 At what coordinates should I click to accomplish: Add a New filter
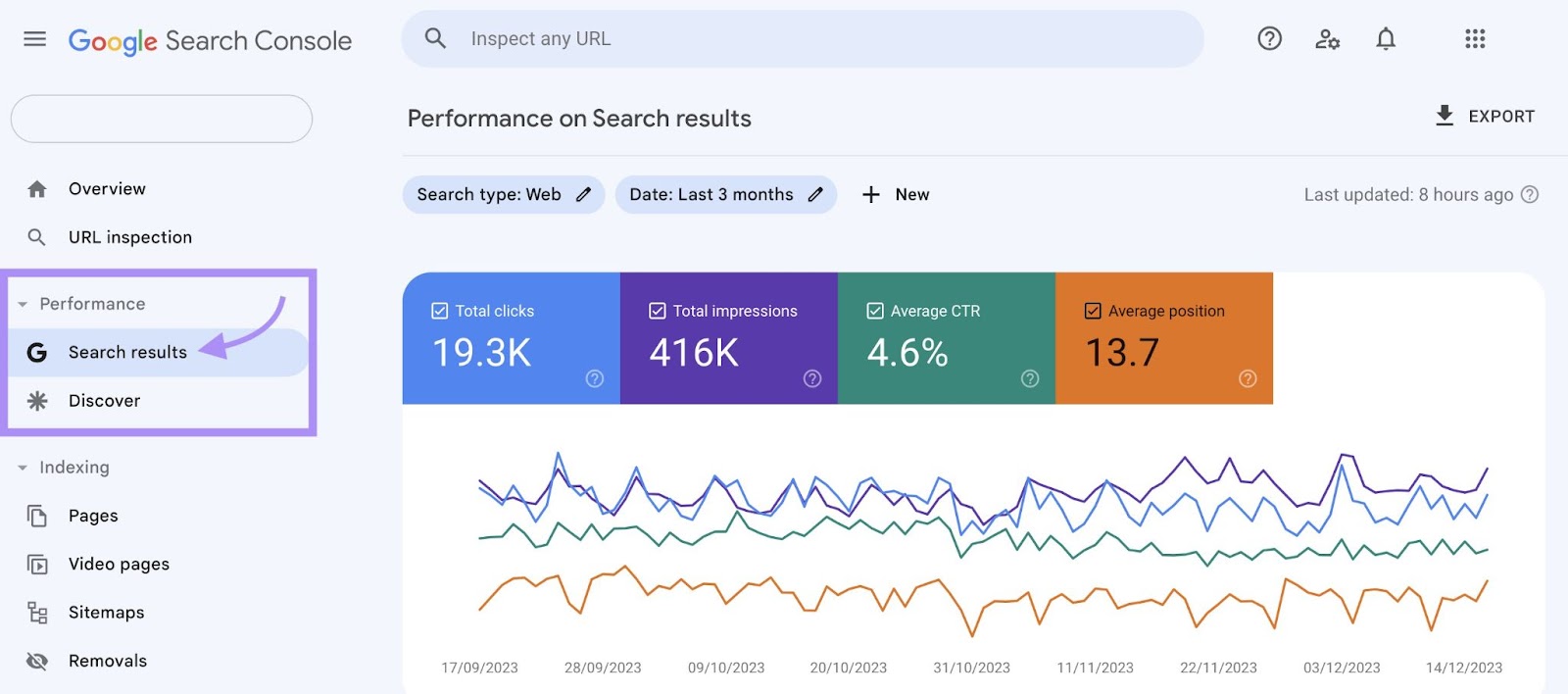click(x=896, y=194)
